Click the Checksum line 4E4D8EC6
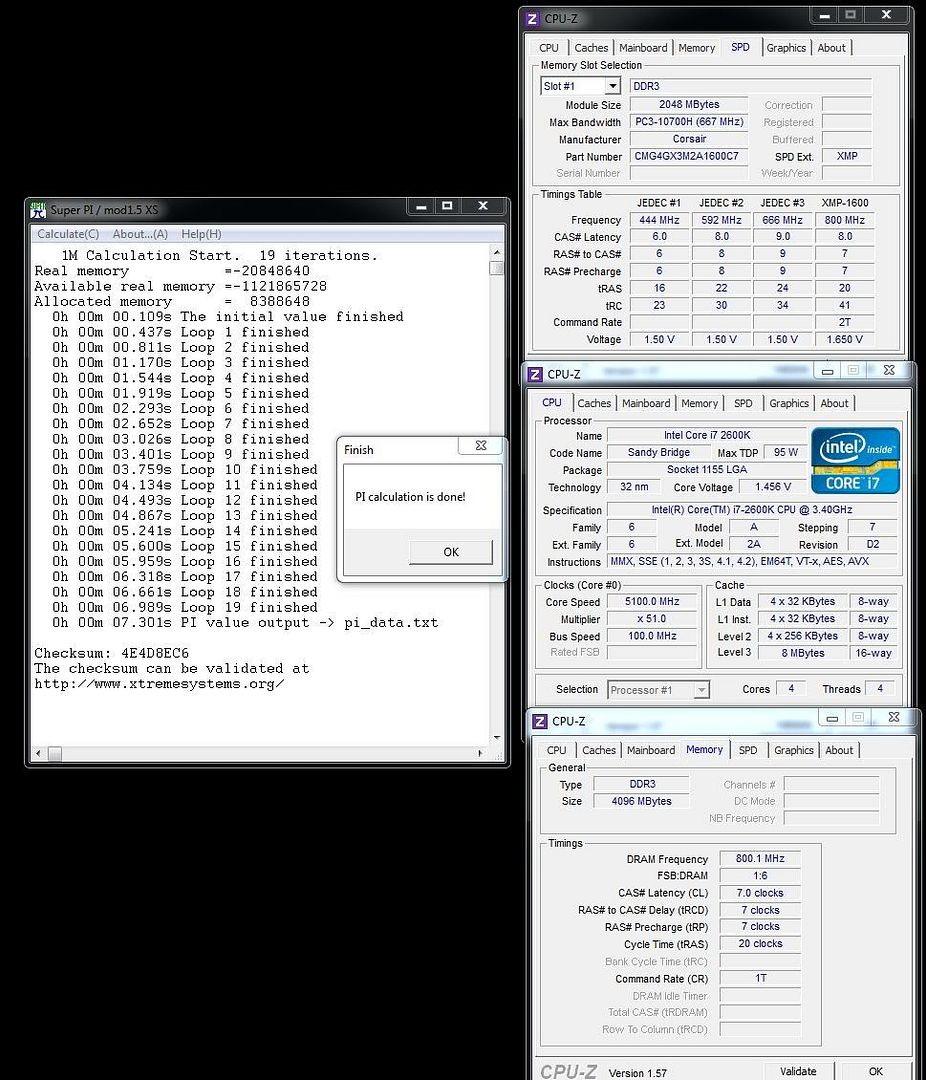Viewport: 926px width, 1080px height. (112, 653)
